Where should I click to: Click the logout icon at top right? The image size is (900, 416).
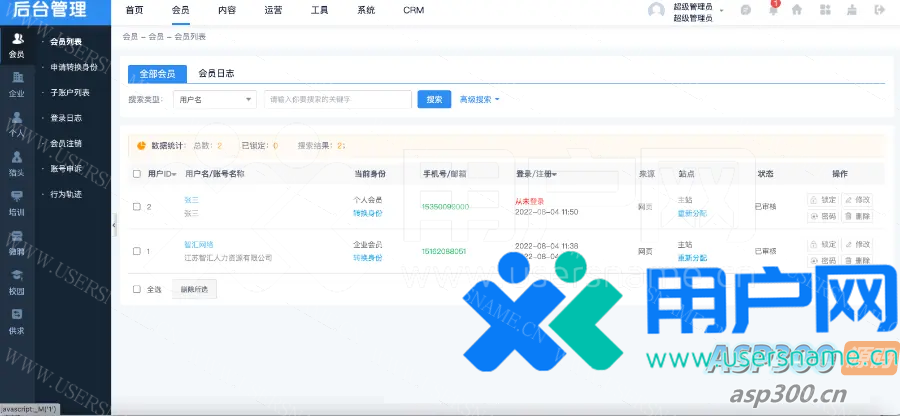880,10
